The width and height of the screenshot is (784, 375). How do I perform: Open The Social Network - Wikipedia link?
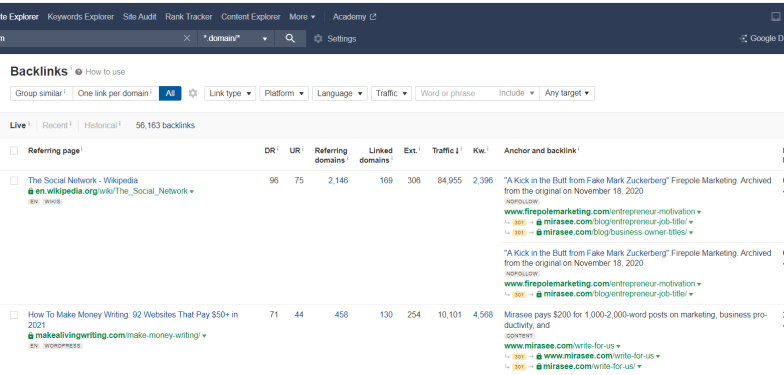(83, 180)
